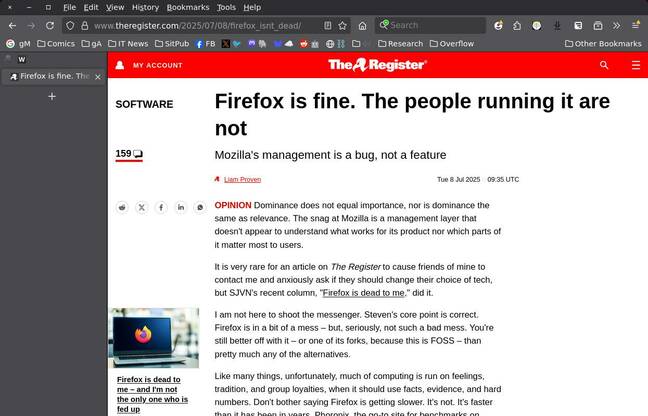The width and height of the screenshot is (648, 416).
Task: Share article on Reddit
Action: (122, 207)
